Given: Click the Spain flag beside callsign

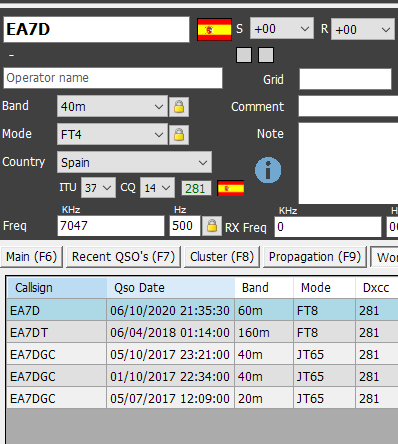Looking at the screenshot, I should (x=214, y=30).
